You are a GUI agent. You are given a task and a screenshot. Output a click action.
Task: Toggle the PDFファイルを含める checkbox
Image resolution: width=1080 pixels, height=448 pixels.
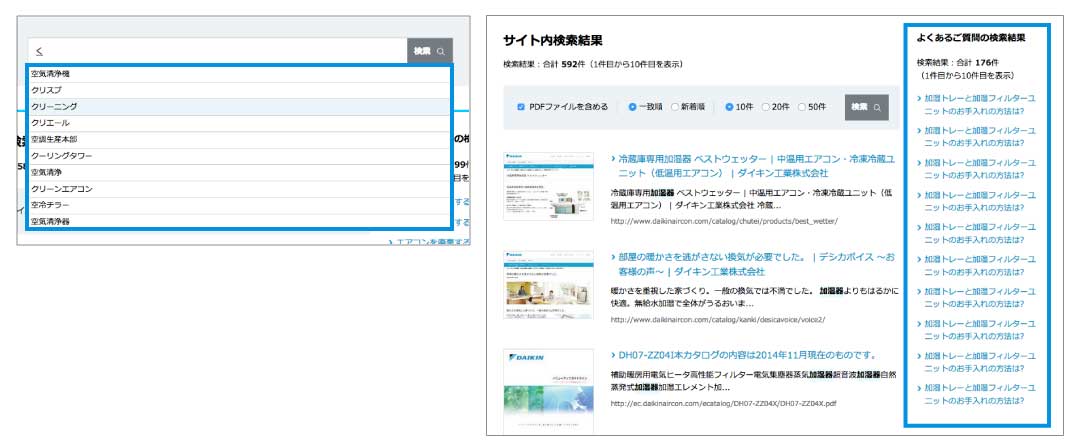[521, 107]
